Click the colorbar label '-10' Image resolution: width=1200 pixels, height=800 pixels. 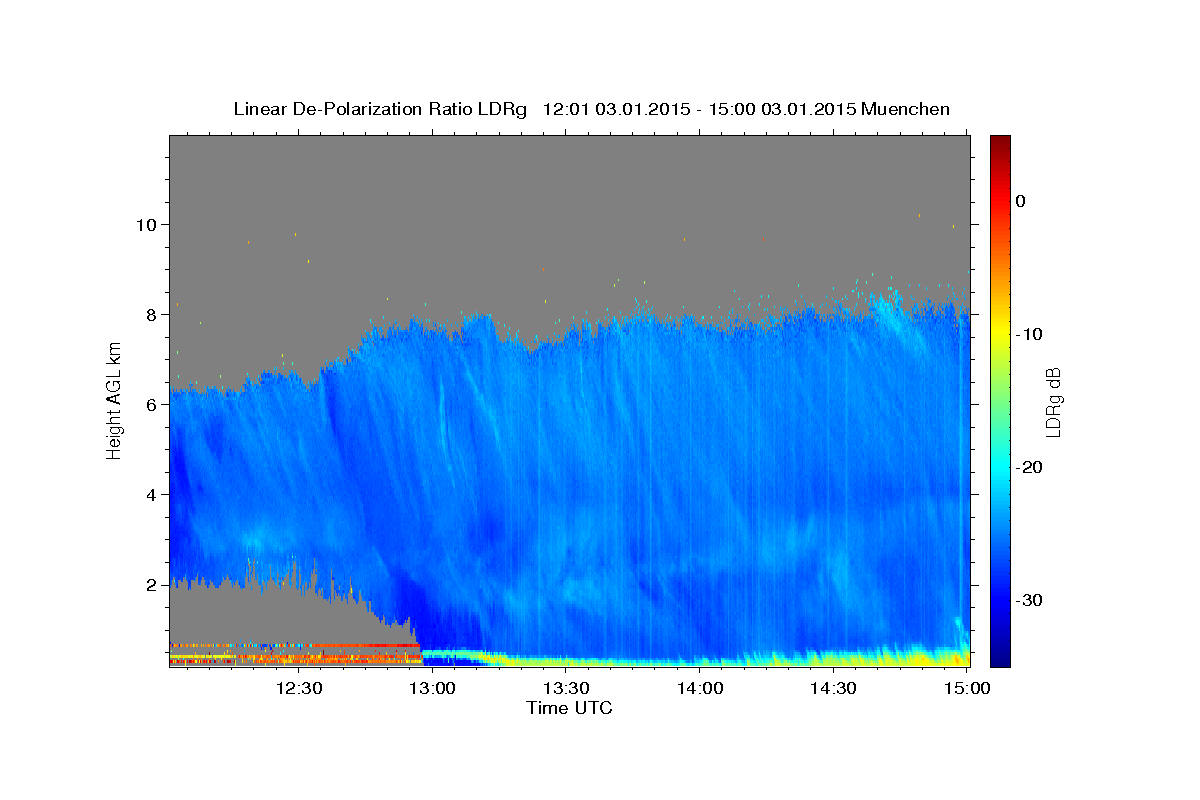coord(1030,334)
